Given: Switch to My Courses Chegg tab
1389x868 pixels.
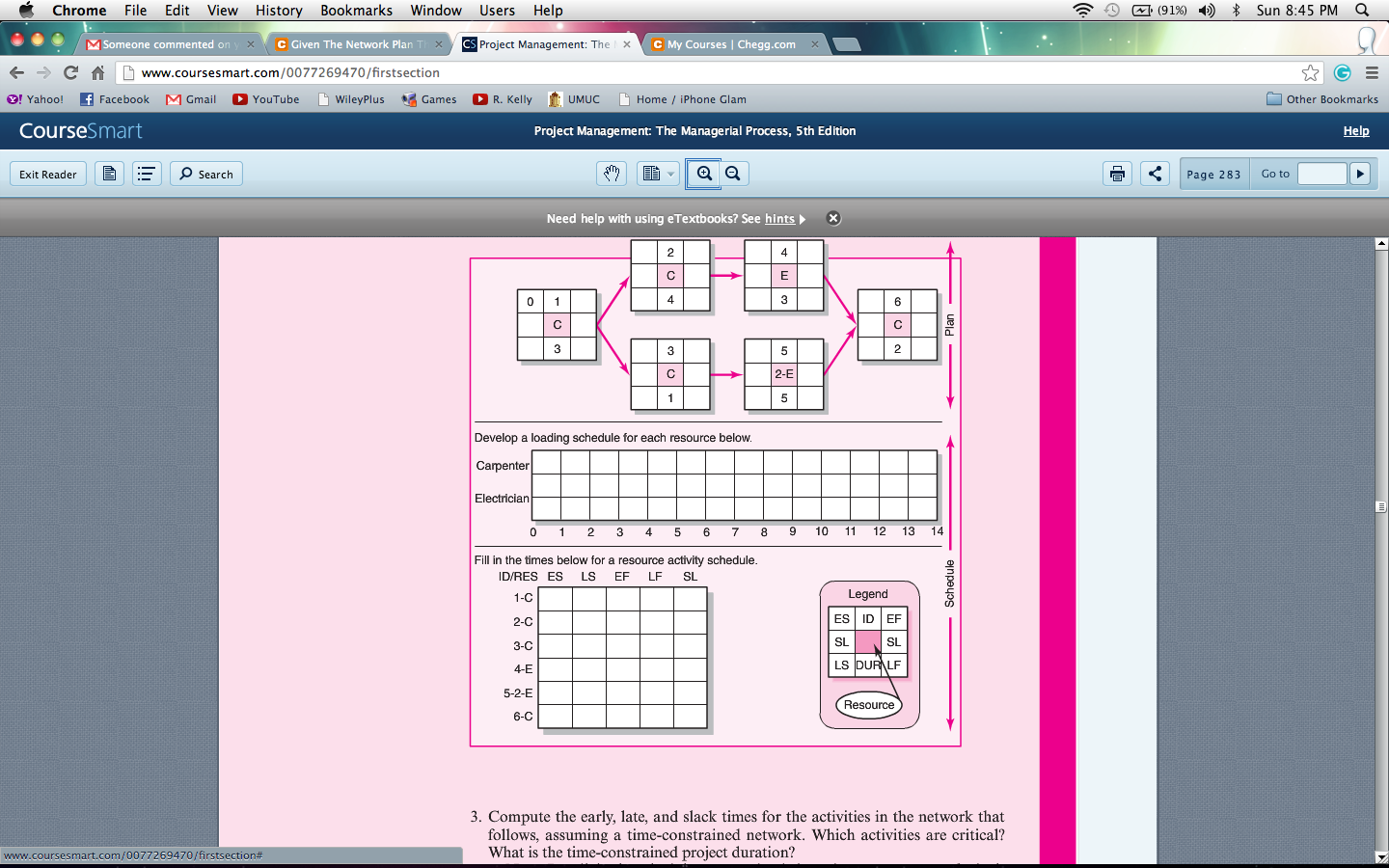Looking at the screenshot, I should (733, 44).
